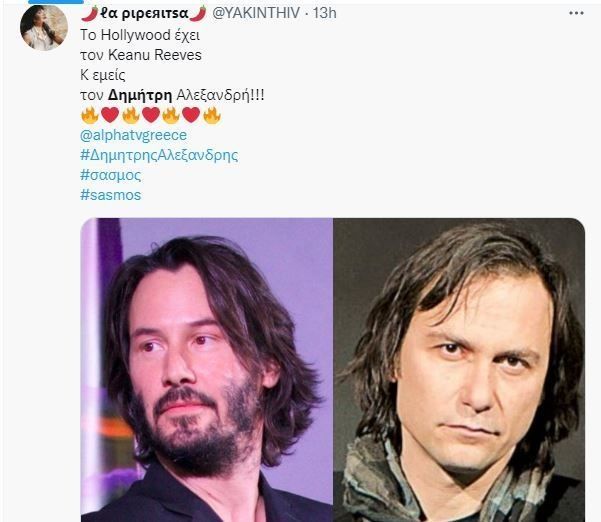This screenshot has height=522, width=601.
Task: Open the @YAKINTHIV handle link
Action: pyautogui.click(x=256, y=13)
